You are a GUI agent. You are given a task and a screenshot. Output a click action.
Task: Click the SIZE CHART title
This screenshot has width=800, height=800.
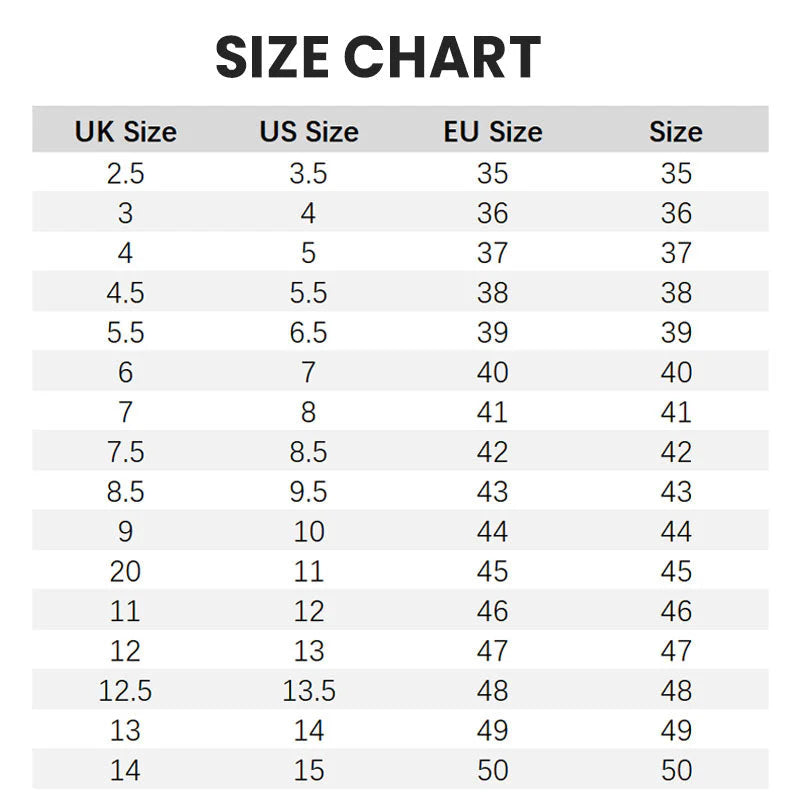click(x=378, y=58)
